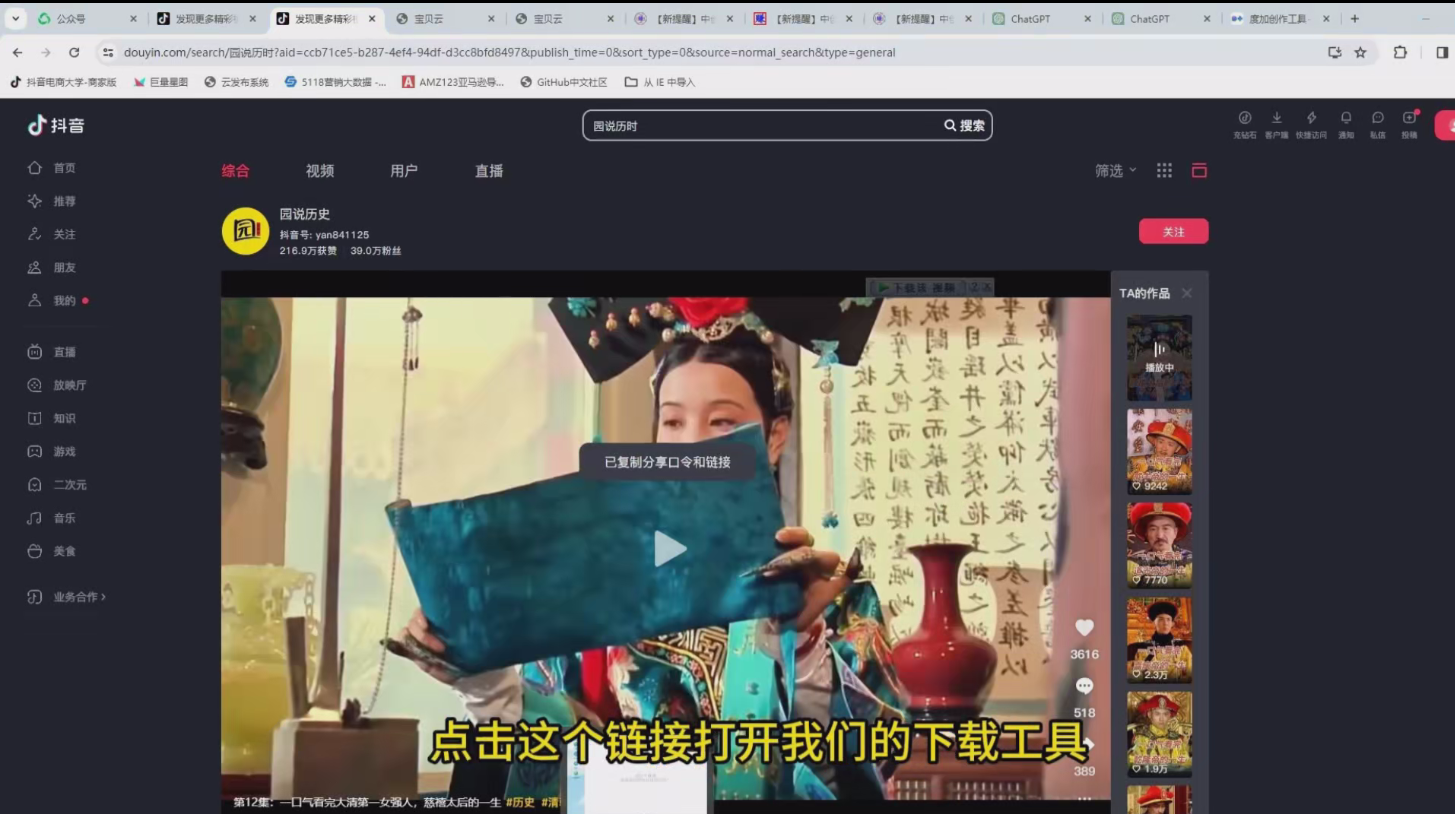Select the 用户 search results tab
This screenshot has height=814, width=1455.
(x=404, y=171)
